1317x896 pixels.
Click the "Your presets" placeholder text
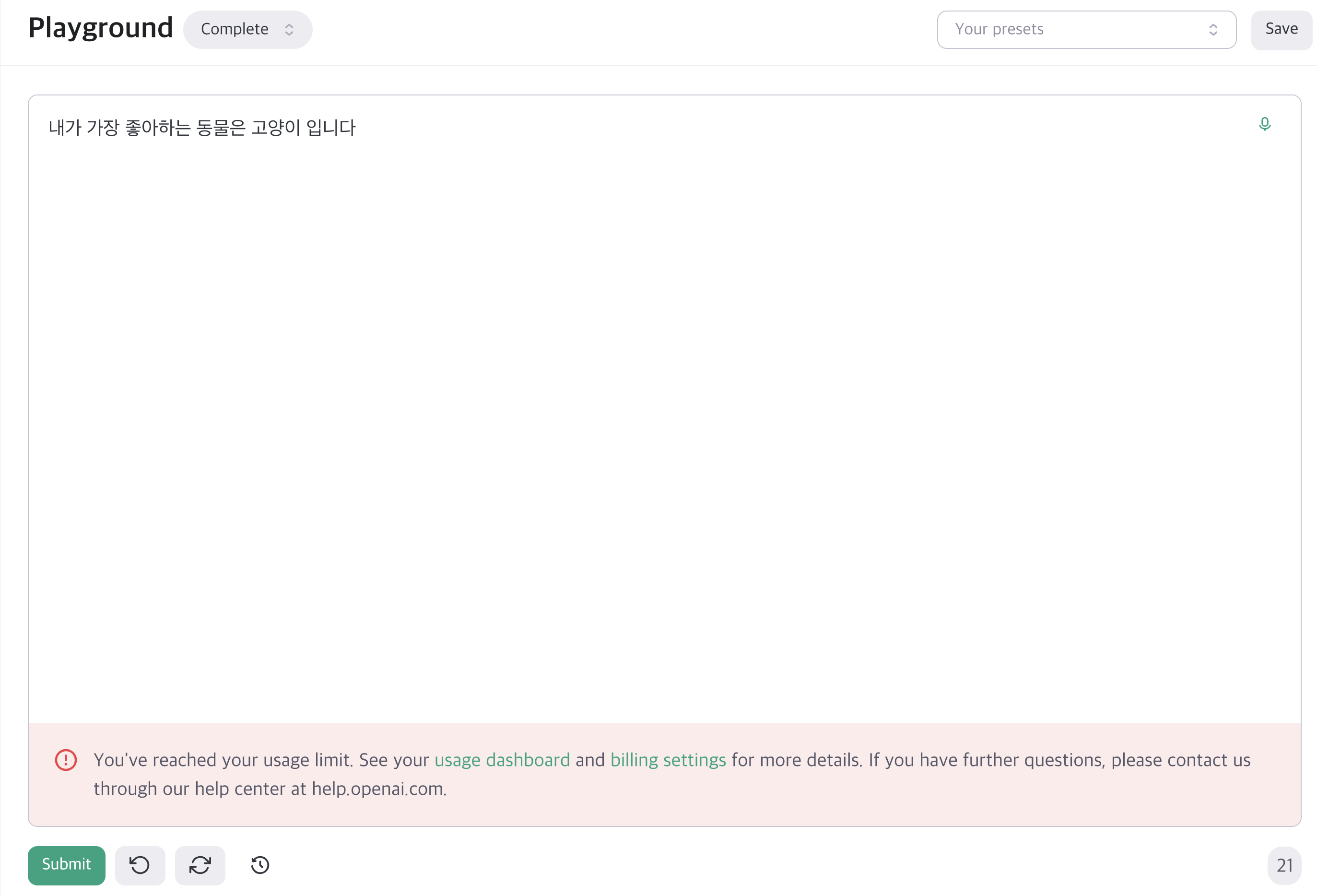pos(999,29)
